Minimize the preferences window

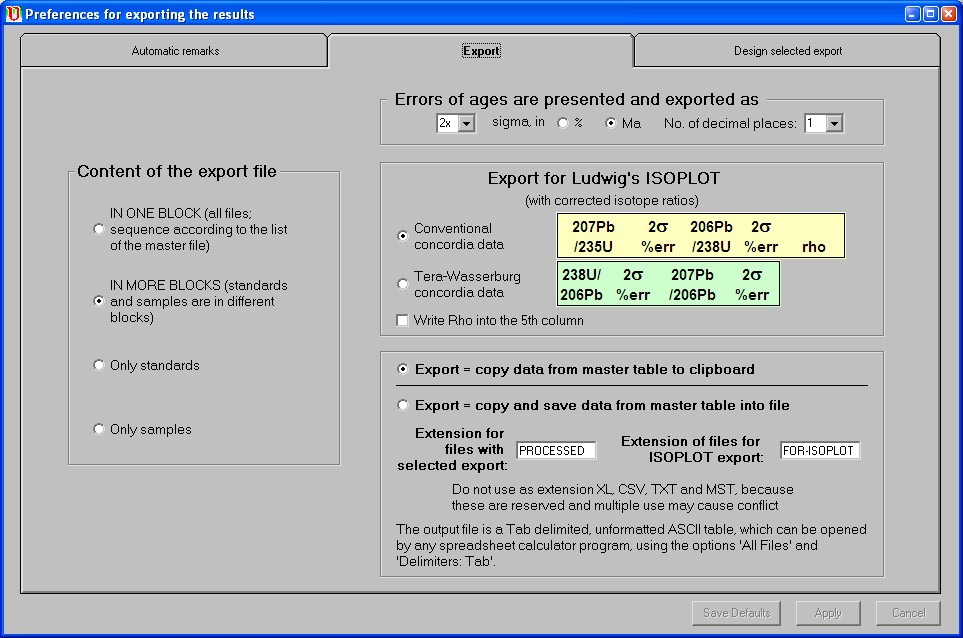[913, 14]
